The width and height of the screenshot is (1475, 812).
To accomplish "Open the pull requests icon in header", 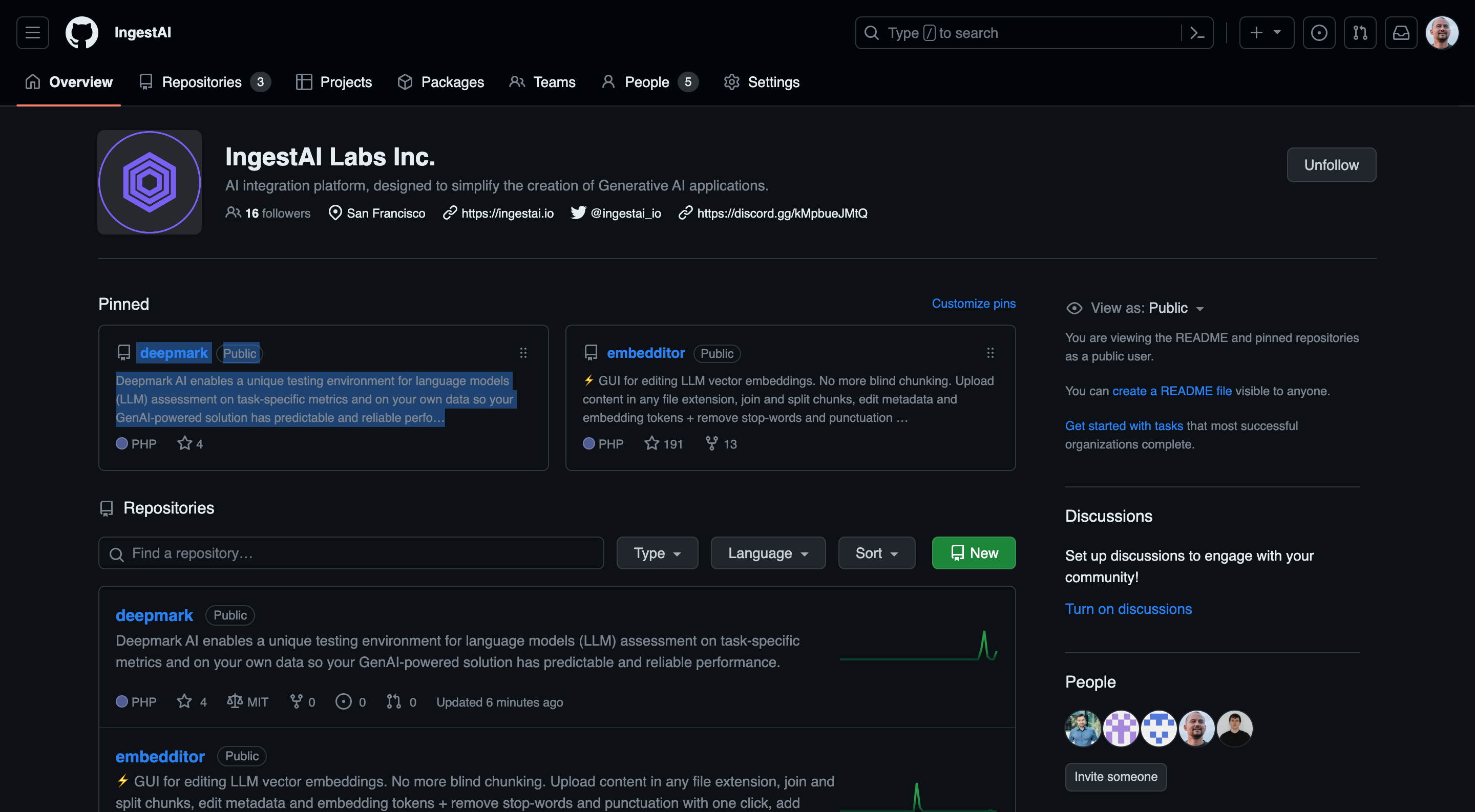I will pyautogui.click(x=1360, y=33).
